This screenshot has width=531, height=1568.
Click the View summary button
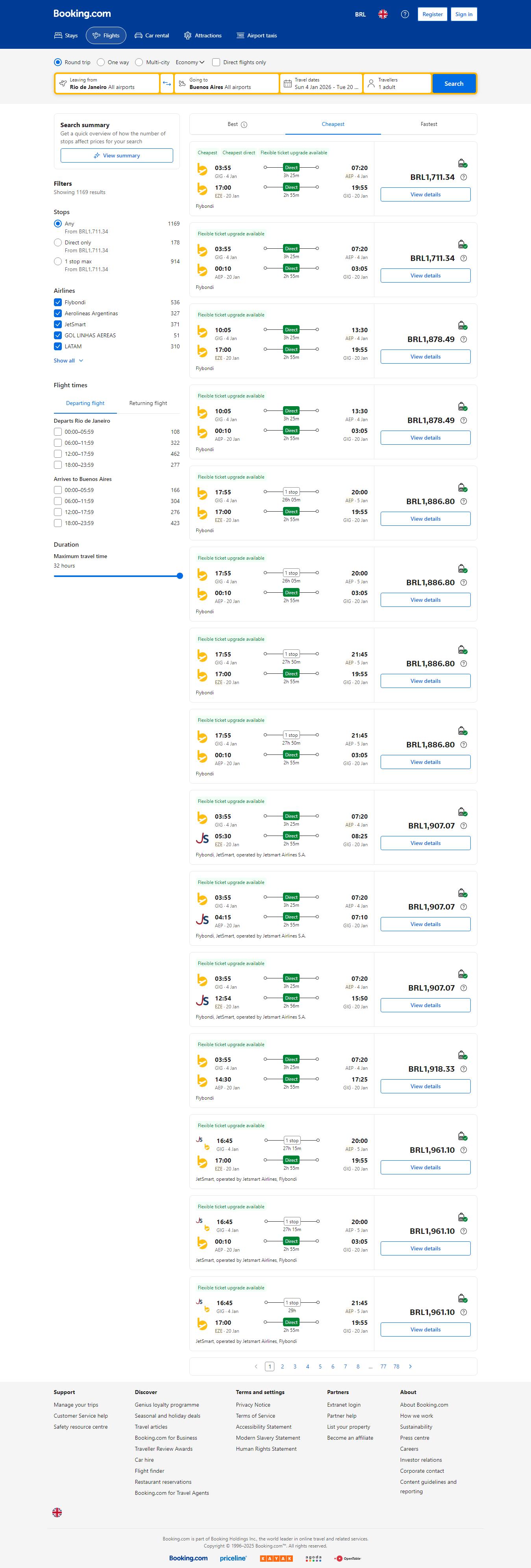[116, 156]
